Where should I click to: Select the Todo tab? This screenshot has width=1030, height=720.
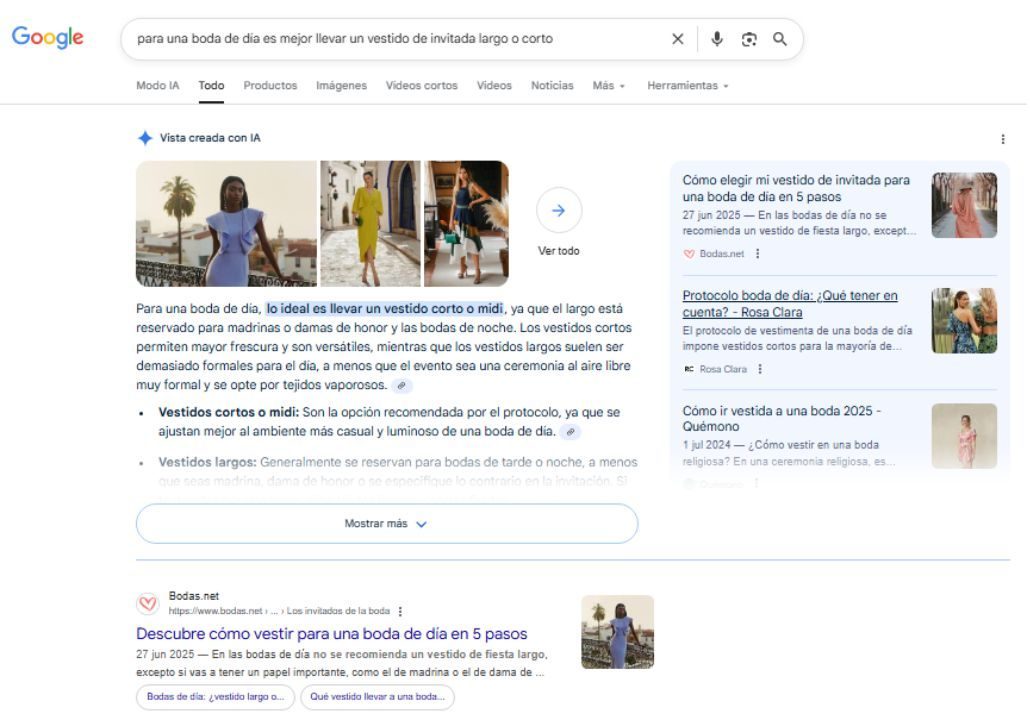click(211, 85)
